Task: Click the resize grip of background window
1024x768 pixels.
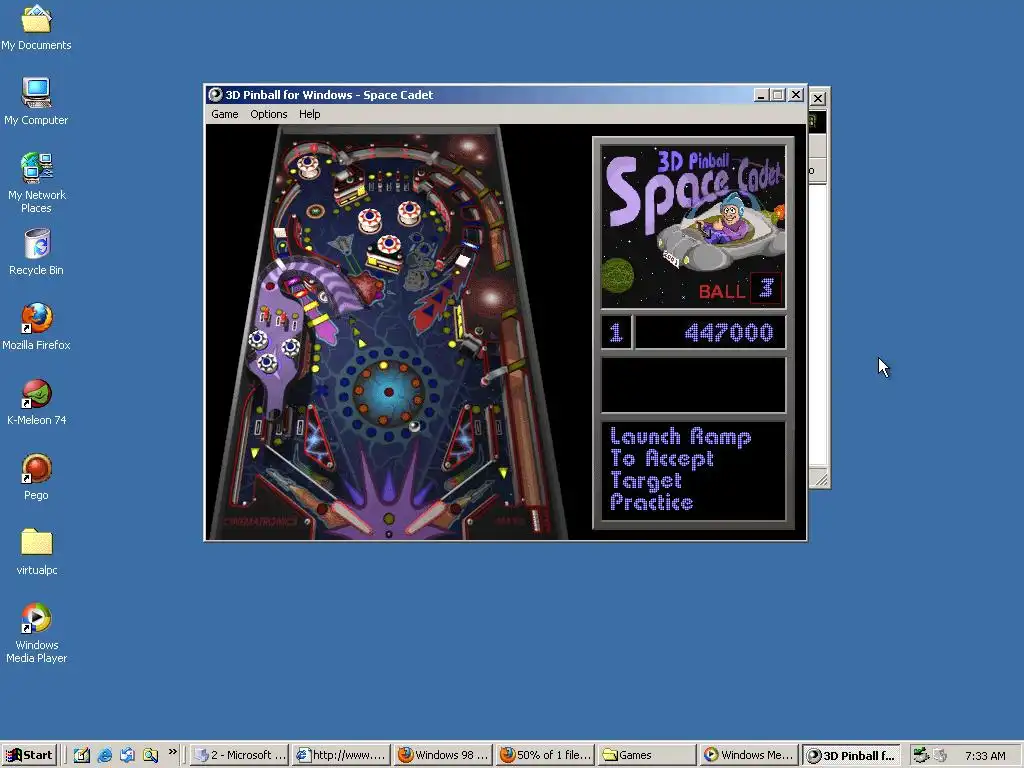Action: coord(821,480)
